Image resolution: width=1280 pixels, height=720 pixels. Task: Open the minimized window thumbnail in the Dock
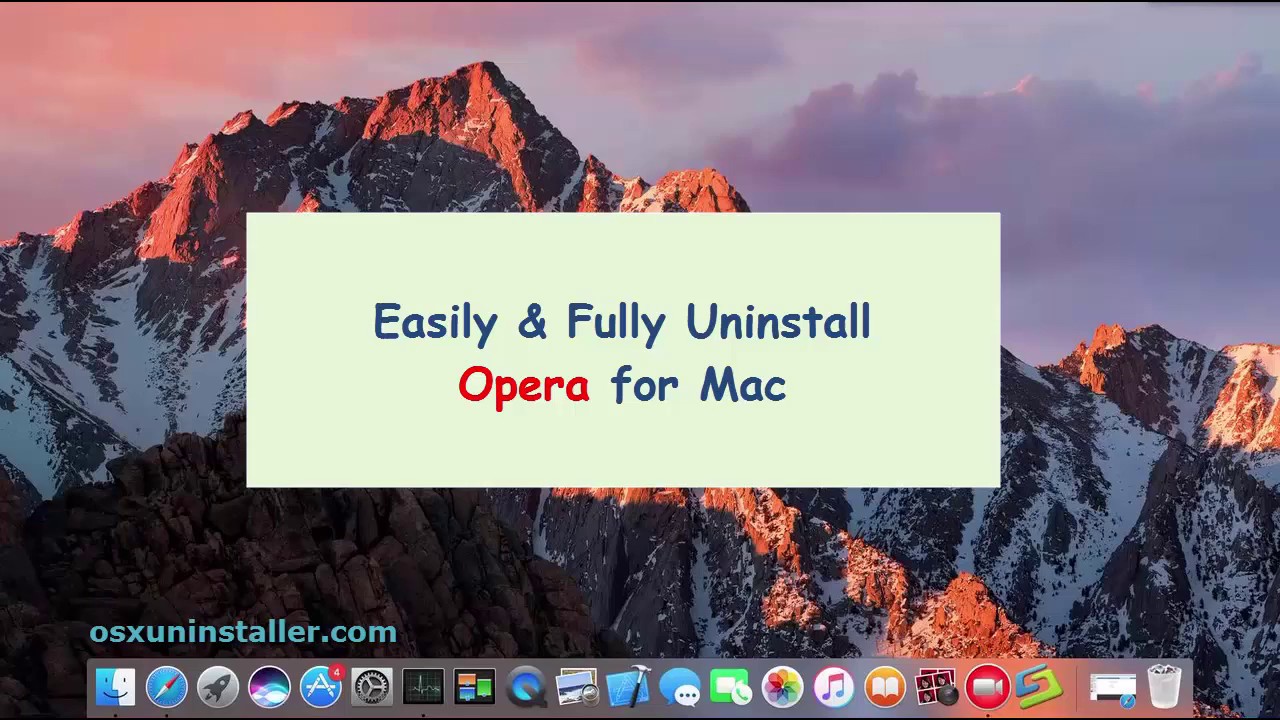1113,688
